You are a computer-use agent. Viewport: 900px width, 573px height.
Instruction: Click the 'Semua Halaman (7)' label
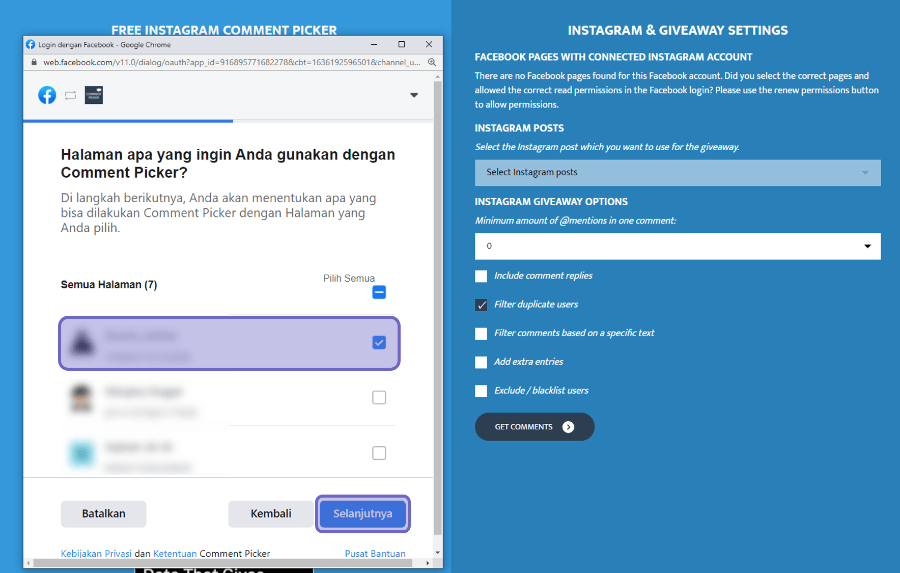[109, 285]
